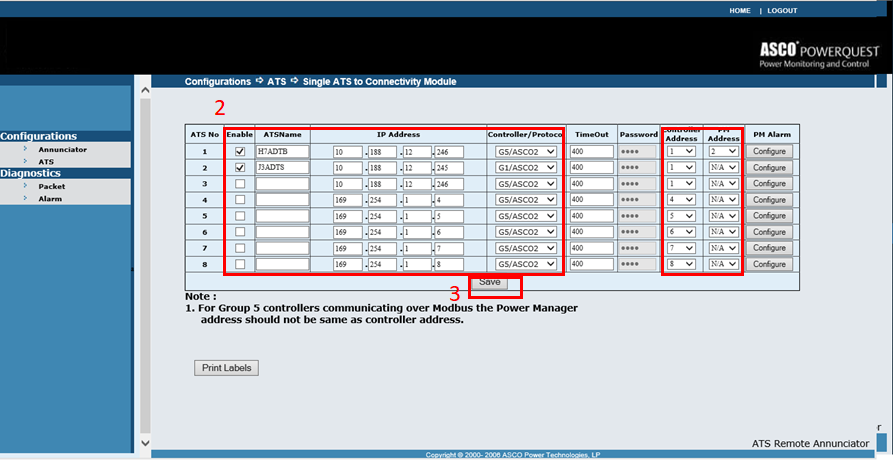Click TimeOut field for ATS 5
Screen dimensions: 893x460
point(592,216)
